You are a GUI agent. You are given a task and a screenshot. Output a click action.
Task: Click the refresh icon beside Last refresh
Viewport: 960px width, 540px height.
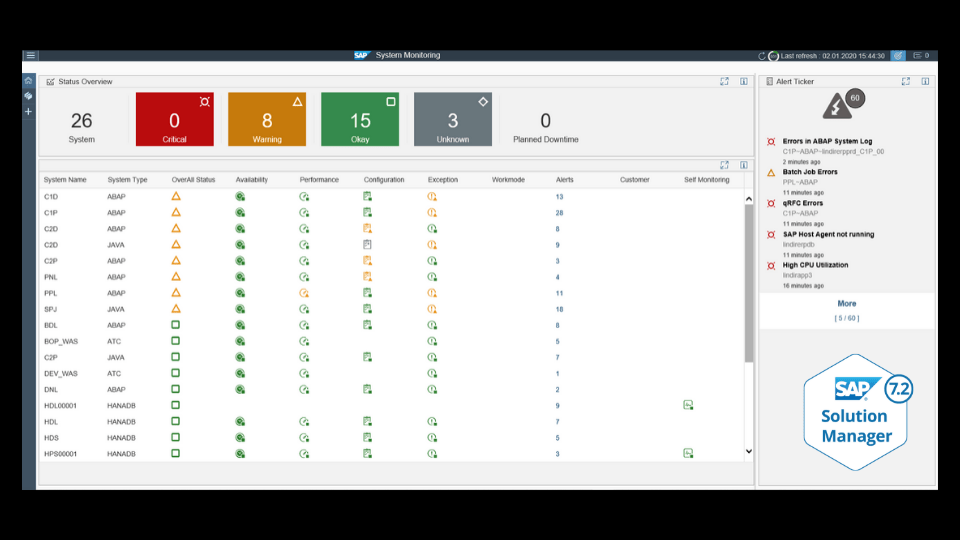tap(762, 56)
